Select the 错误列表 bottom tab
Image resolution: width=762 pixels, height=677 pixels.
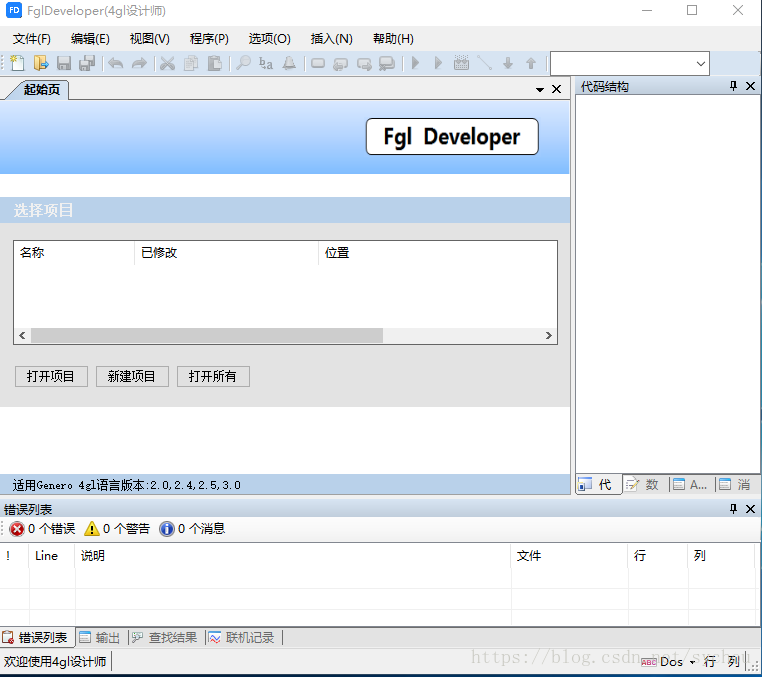pos(35,638)
